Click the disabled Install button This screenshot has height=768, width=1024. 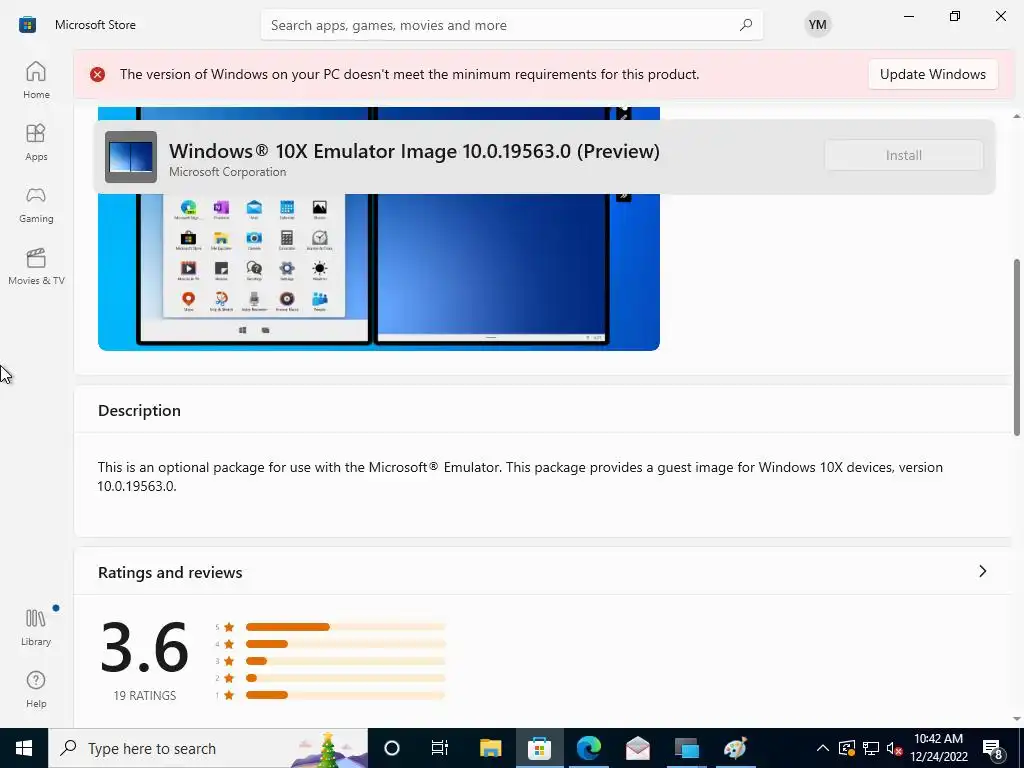click(x=903, y=155)
